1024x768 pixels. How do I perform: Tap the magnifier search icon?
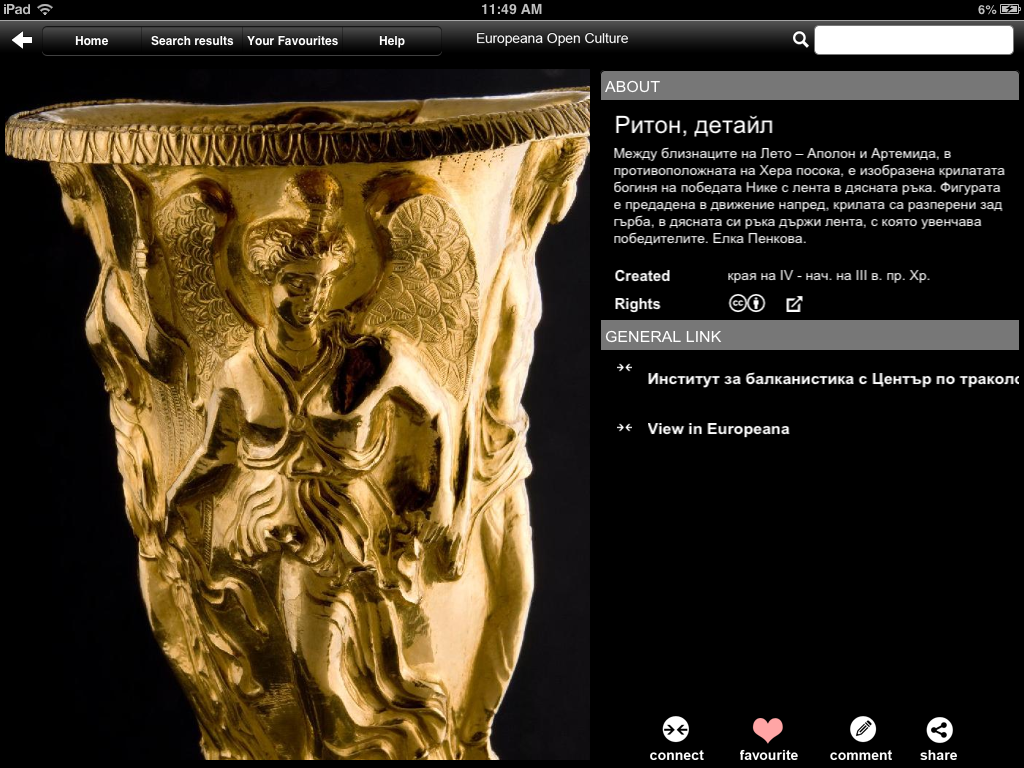(x=801, y=40)
